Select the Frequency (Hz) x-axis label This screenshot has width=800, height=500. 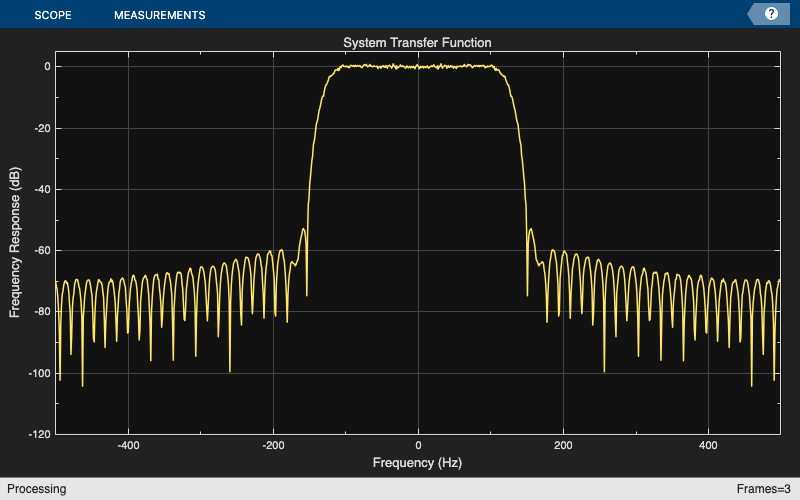coord(417,463)
